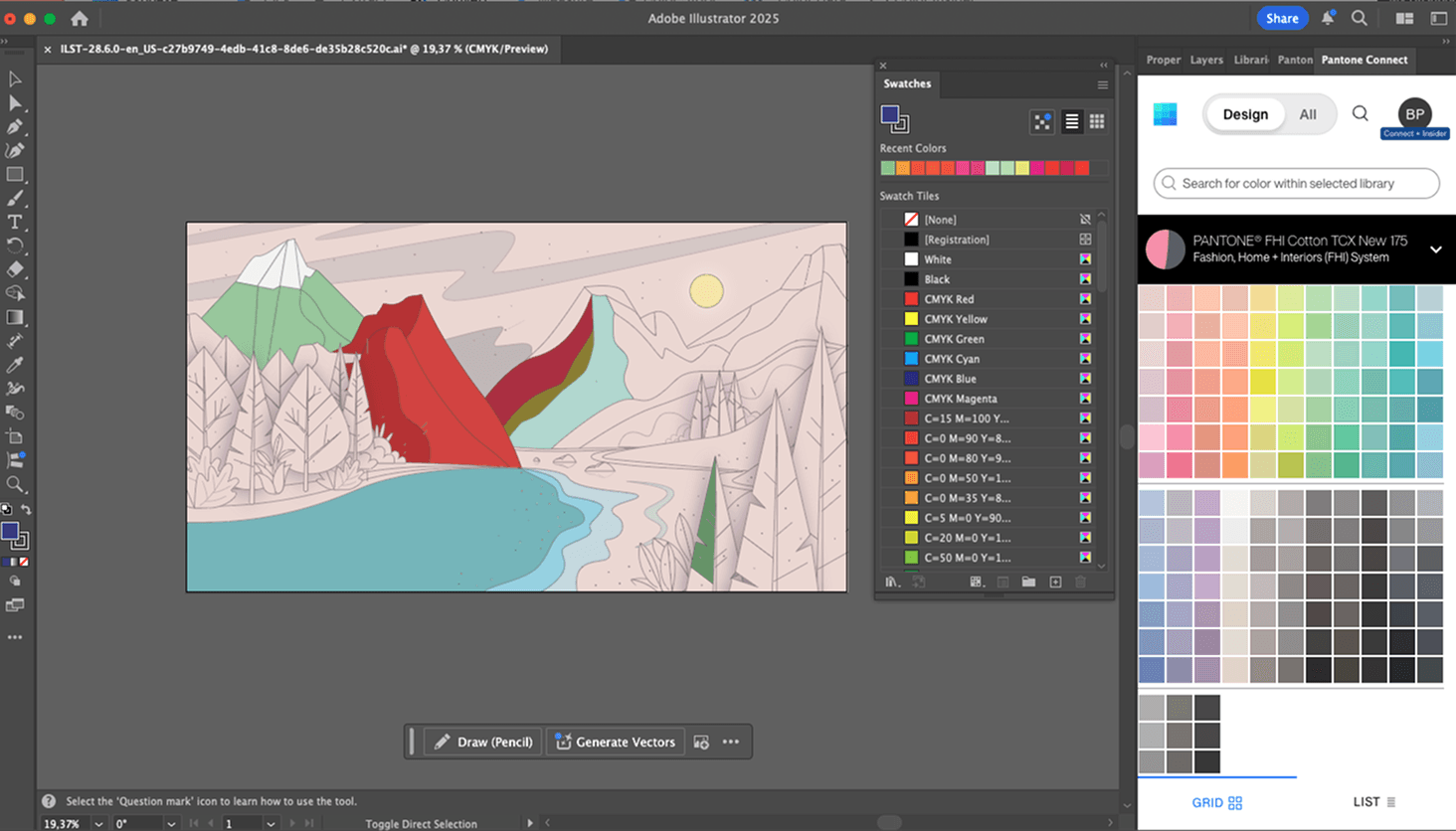Image resolution: width=1456 pixels, height=831 pixels.
Task: Click Pantone Connect search magnifier icon
Action: (x=1361, y=113)
